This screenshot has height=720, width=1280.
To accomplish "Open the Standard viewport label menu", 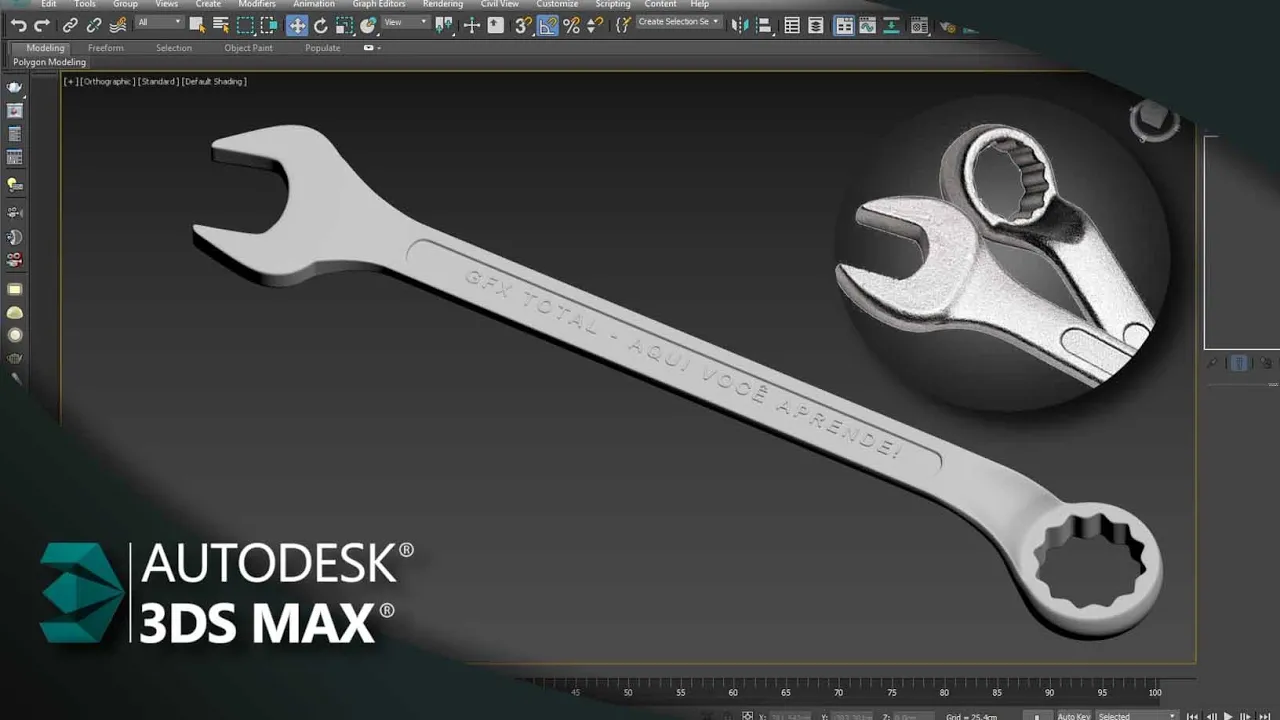I will point(158,82).
